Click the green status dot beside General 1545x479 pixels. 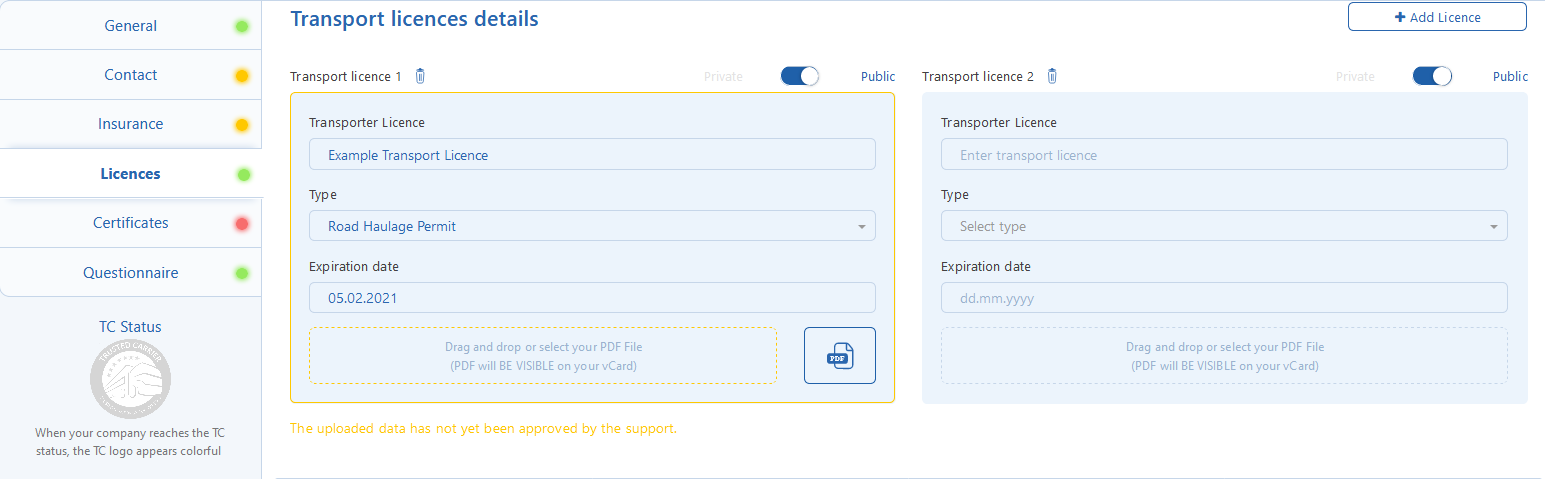coord(242,26)
